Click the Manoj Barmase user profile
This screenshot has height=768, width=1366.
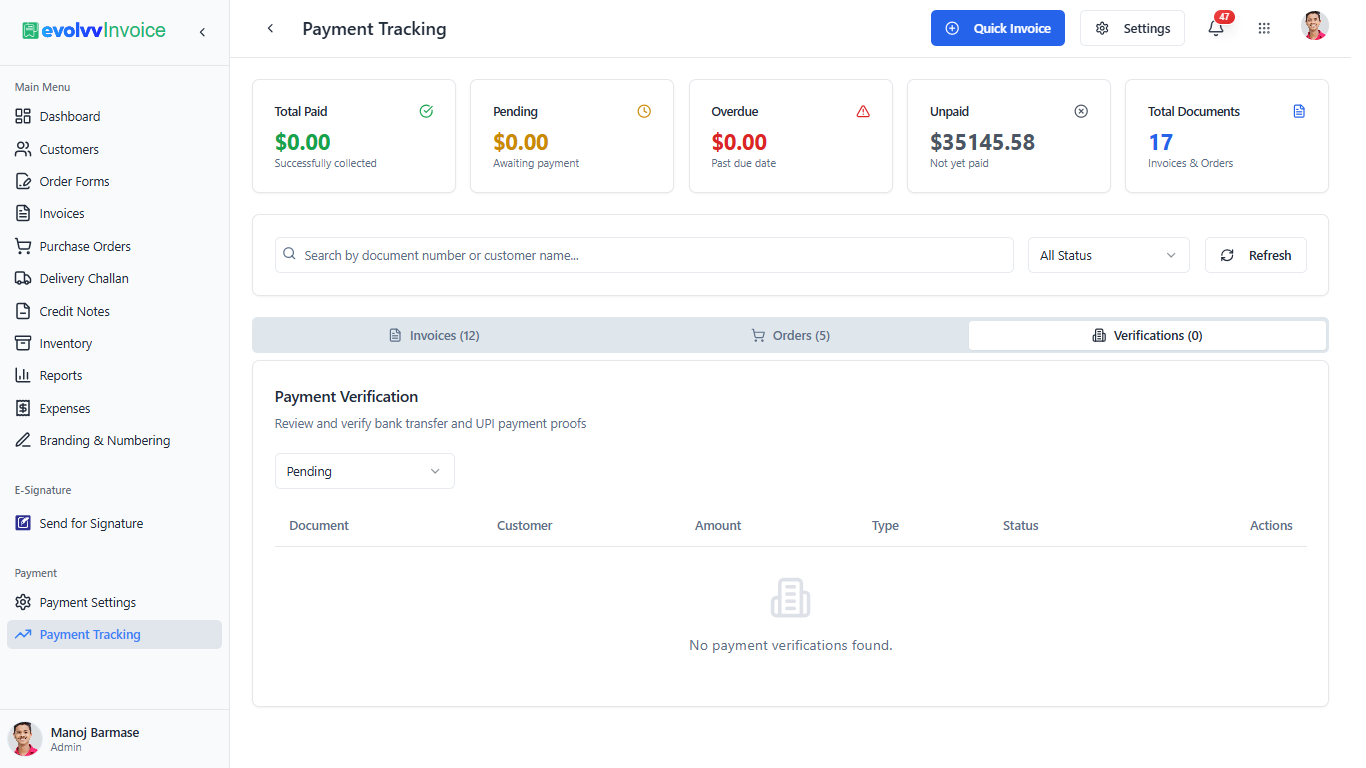[114, 739]
